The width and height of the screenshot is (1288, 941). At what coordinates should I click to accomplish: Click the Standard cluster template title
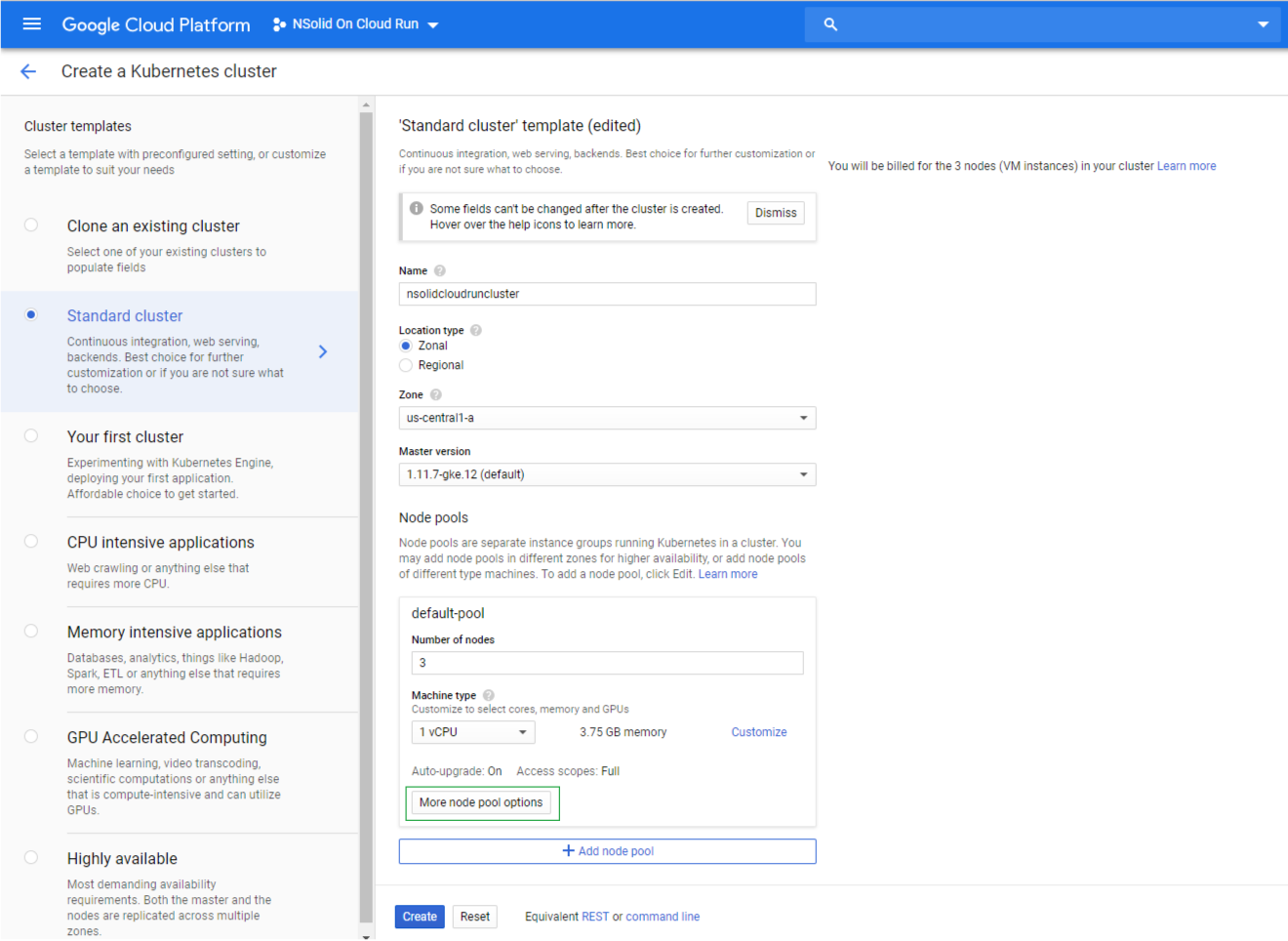tap(125, 316)
